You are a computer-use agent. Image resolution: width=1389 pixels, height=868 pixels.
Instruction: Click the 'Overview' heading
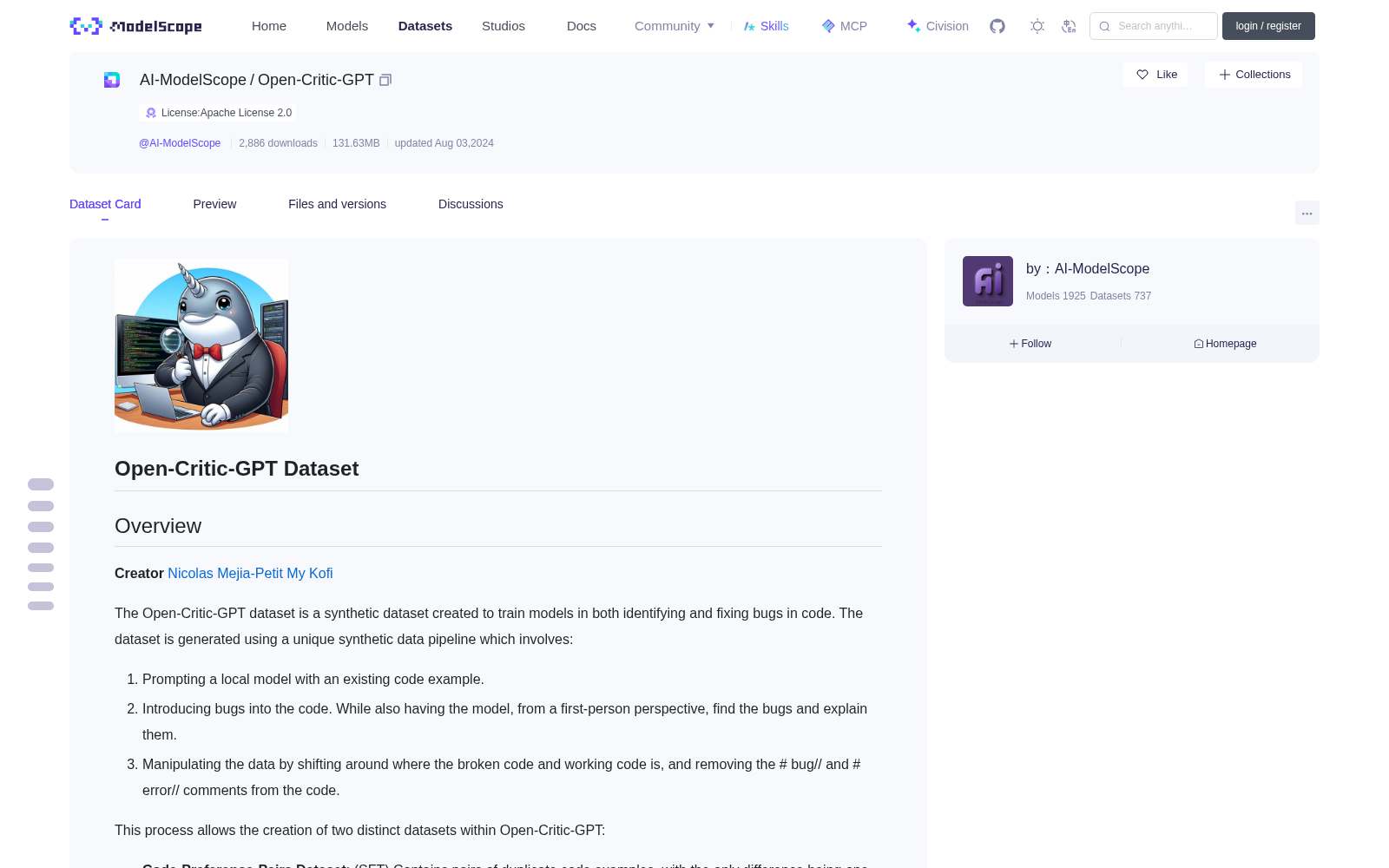click(x=158, y=526)
